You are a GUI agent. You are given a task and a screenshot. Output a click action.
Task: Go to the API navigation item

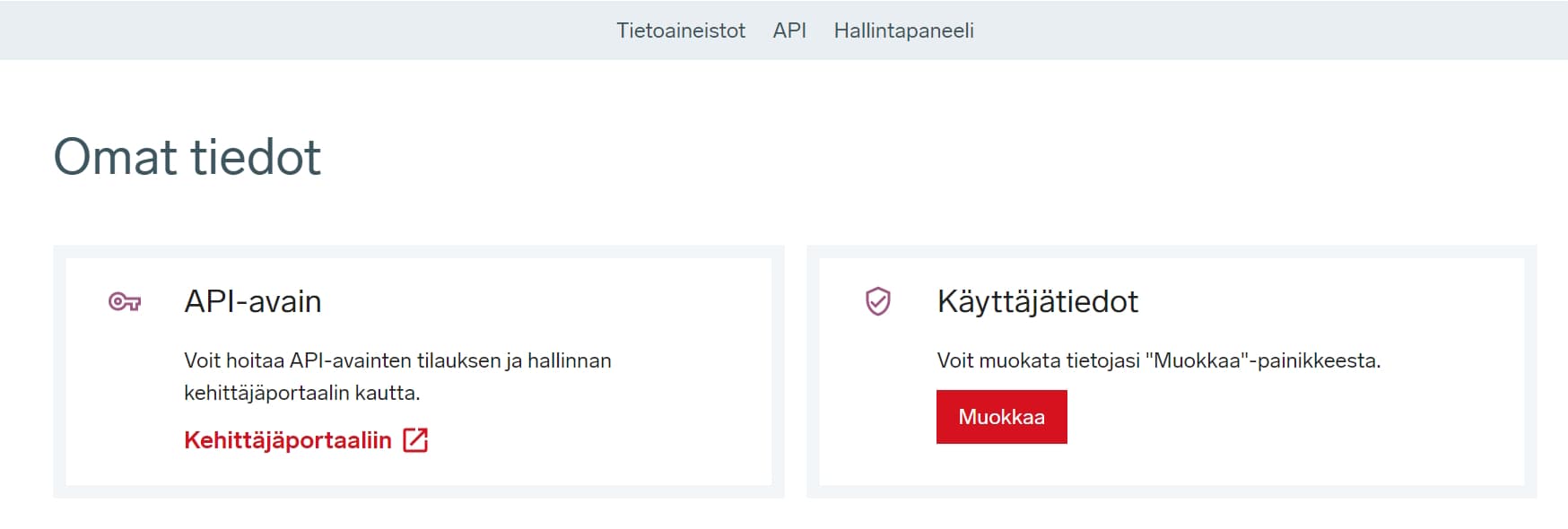click(789, 30)
